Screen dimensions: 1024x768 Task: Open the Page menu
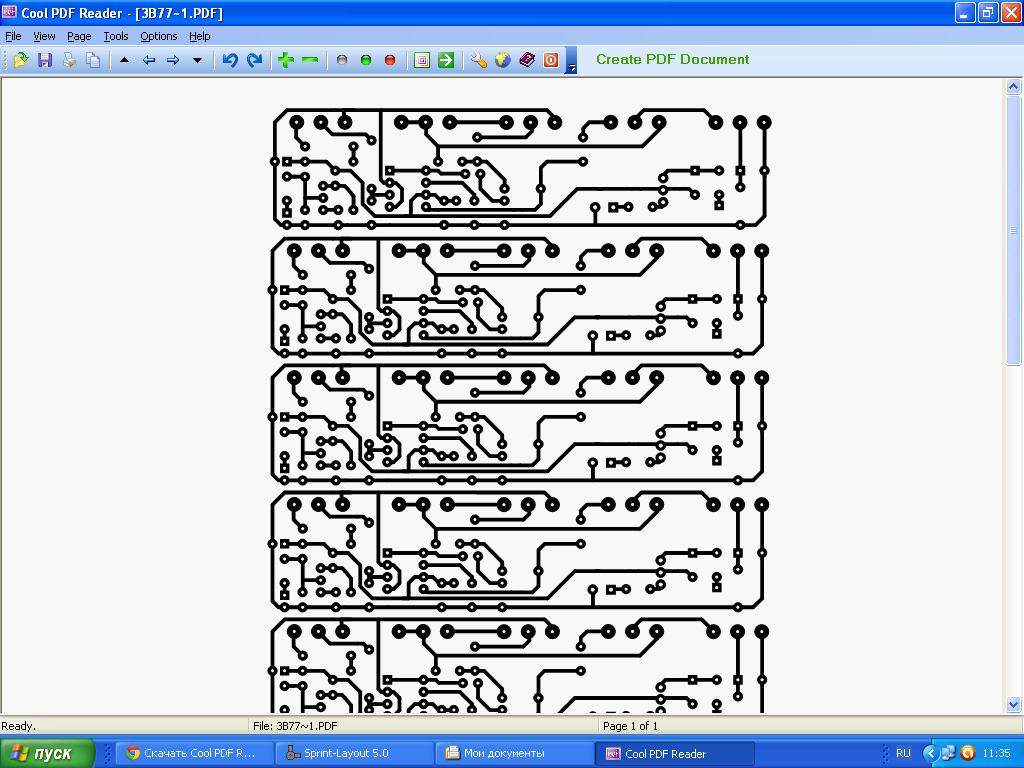pyautogui.click(x=79, y=37)
